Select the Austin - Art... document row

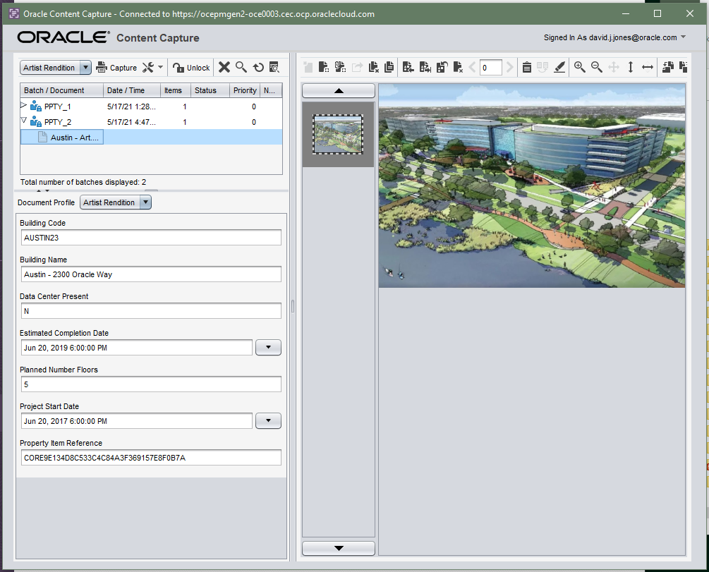tap(151, 137)
